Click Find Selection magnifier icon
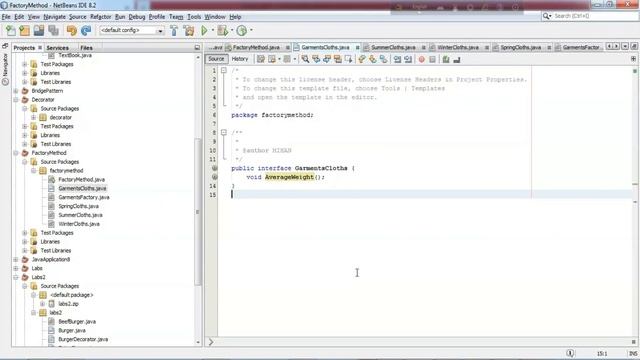The width and height of the screenshot is (640, 360). tap(305, 60)
